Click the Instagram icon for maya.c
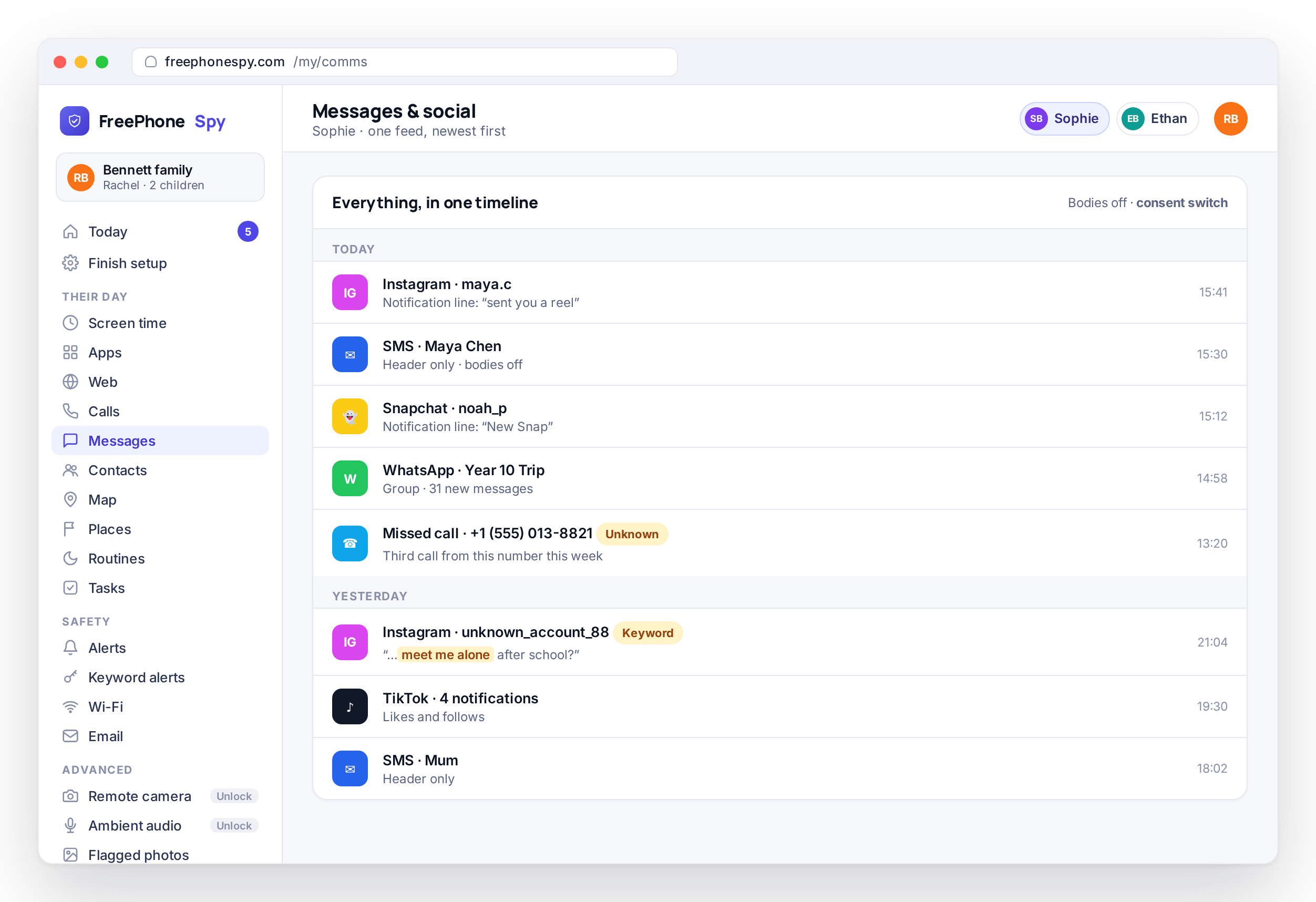Viewport: 1316px width, 902px height. pyautogui.click(x=350, y=293)
